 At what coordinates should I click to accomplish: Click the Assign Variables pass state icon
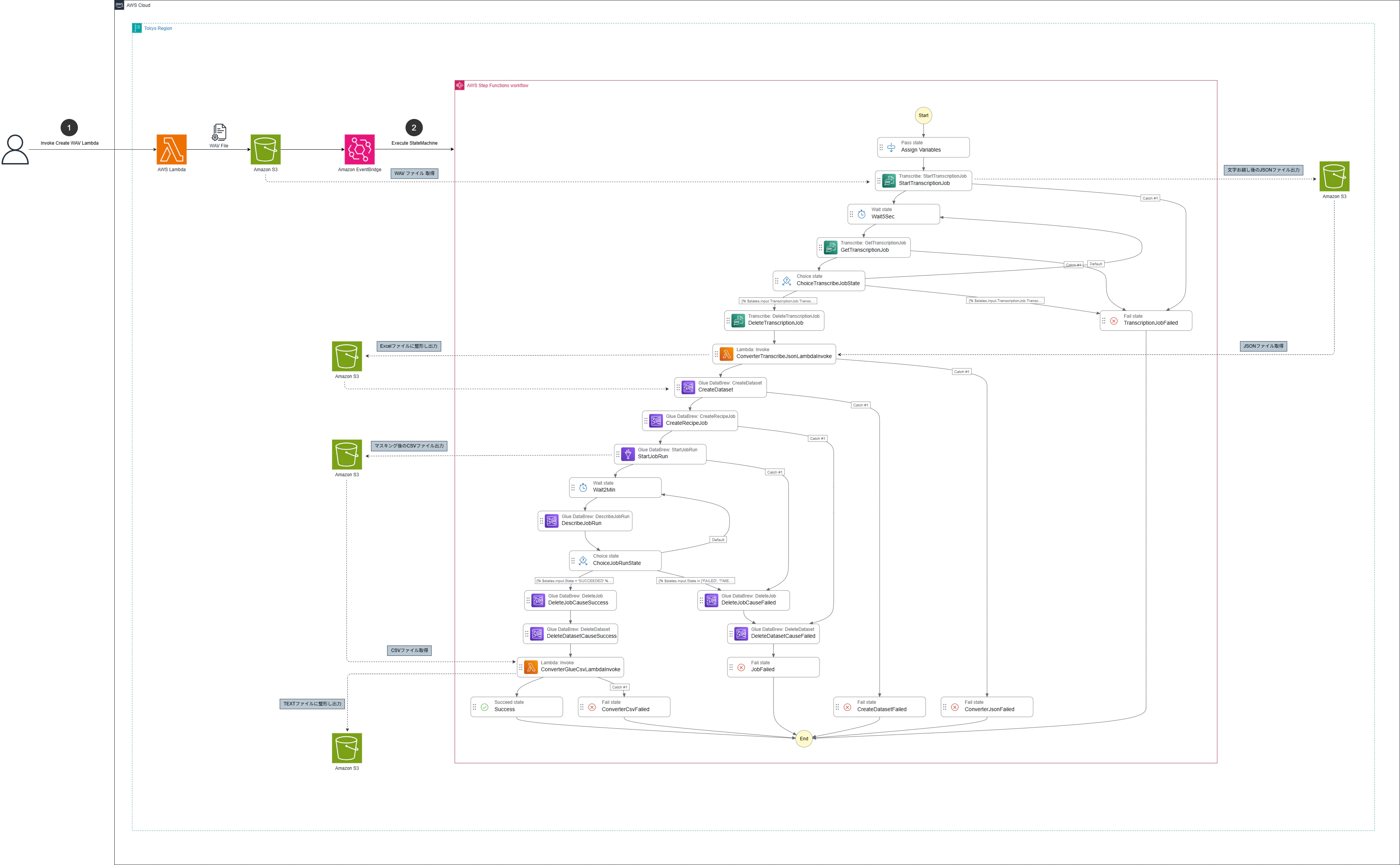click(891, 147)
